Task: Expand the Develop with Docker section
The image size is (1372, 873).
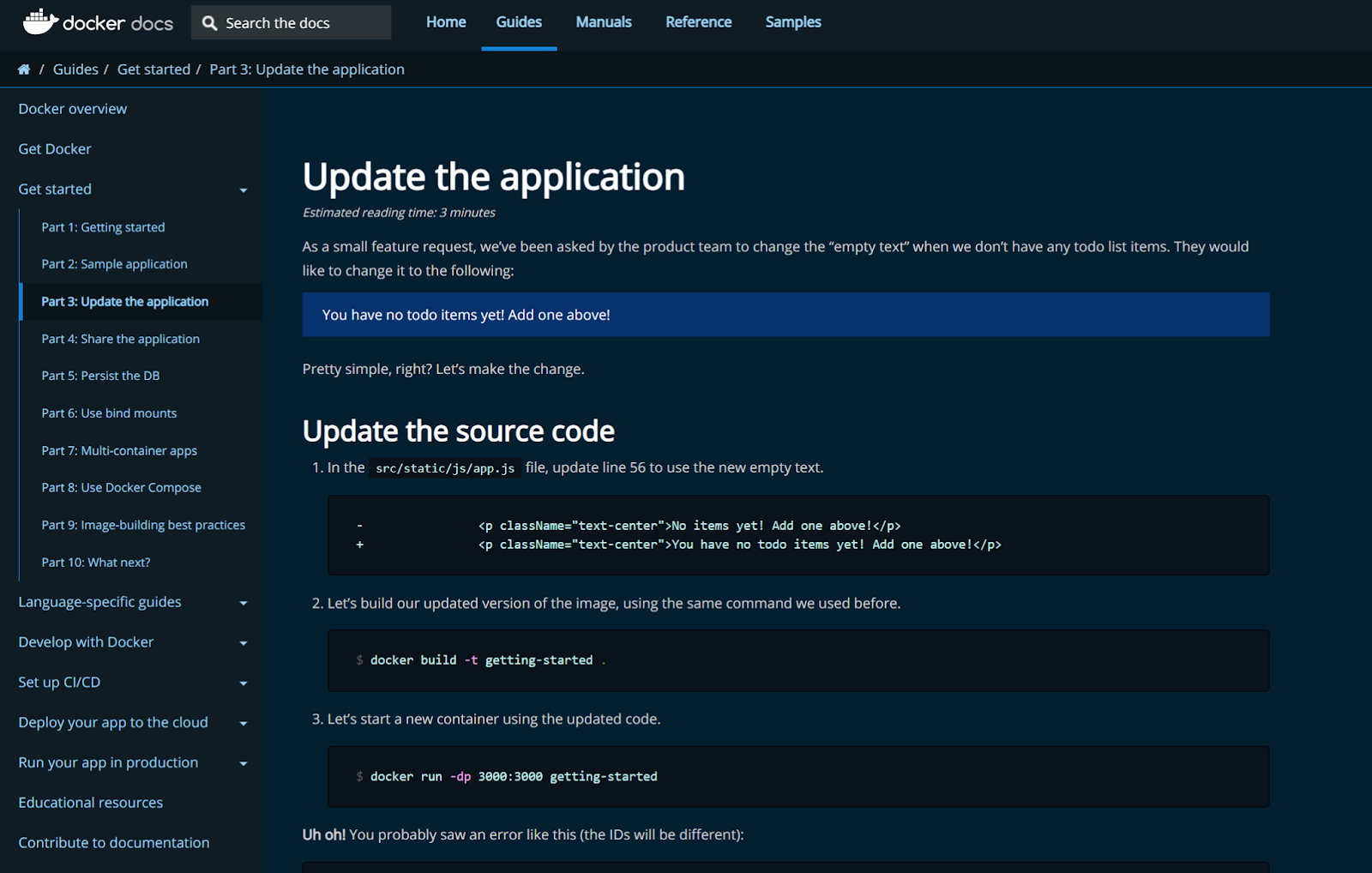Action: (243, 642)
